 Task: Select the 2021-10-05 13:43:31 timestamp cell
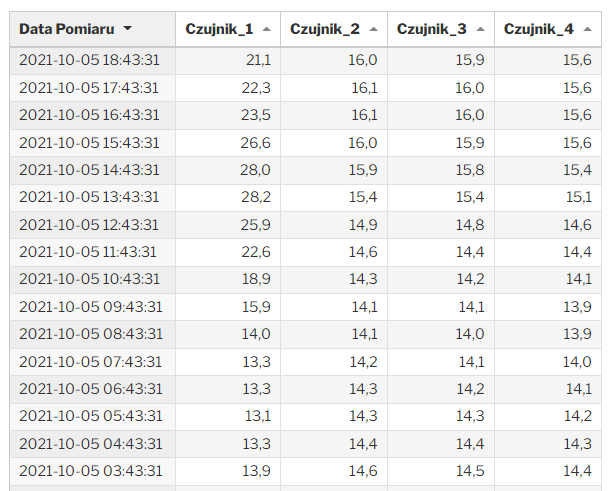[x=89, y=197]
